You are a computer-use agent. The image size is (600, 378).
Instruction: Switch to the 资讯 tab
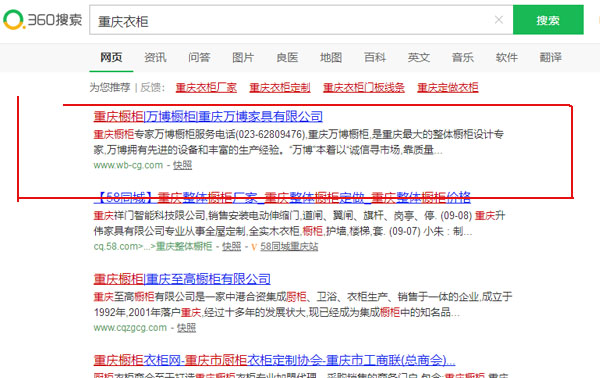[155, 57]
